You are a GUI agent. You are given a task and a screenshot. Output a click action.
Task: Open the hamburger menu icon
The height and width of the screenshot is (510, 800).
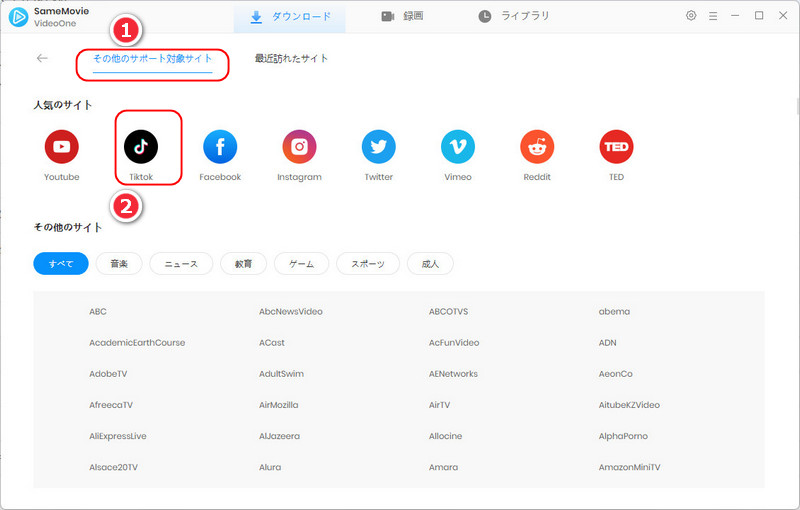[x=713, y=16]
